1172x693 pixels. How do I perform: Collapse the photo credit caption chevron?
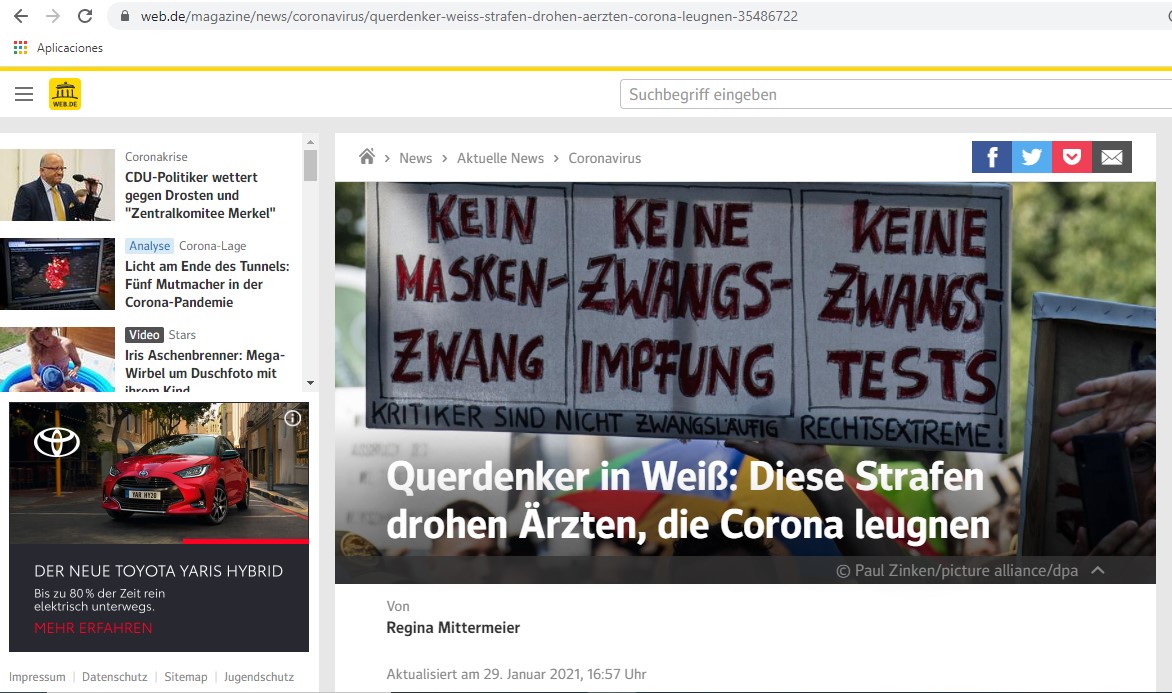pyautogui.click(x=1098, y=570)
